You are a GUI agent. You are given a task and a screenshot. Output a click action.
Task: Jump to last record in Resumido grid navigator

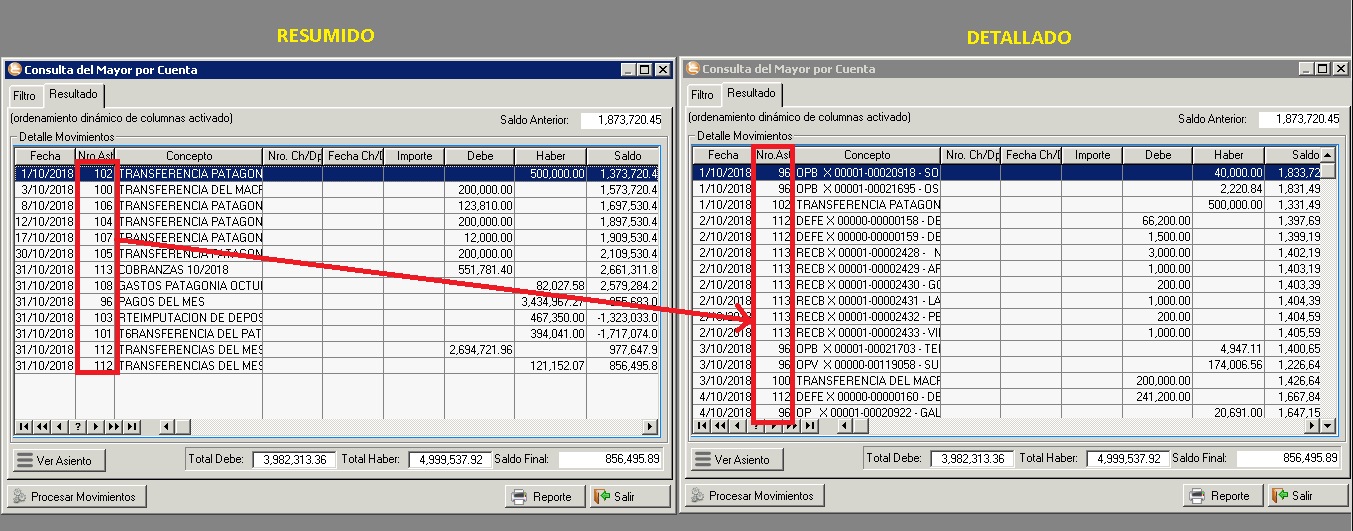tap(132, 427)
